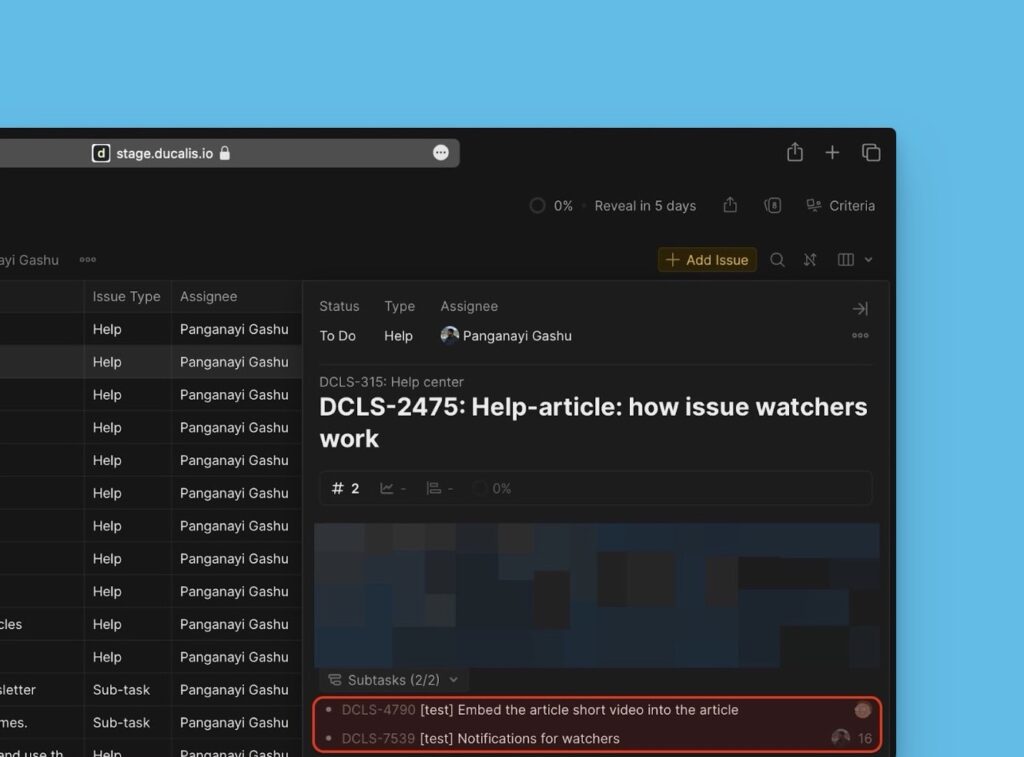Viewport: 1024px width, 757px height.
Task: Click the share icon beside Reveal in 5 days
Action: [729, 205]
